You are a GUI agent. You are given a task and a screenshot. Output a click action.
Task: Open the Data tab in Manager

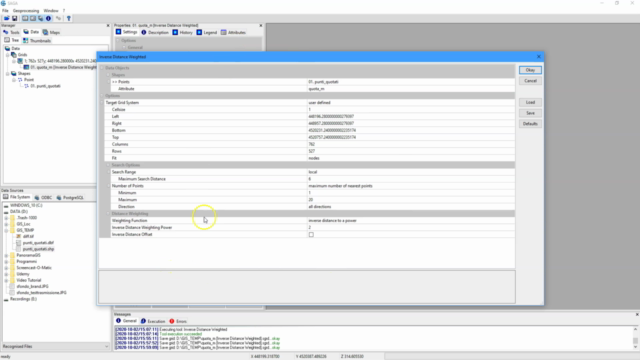(x=31, y=32)
